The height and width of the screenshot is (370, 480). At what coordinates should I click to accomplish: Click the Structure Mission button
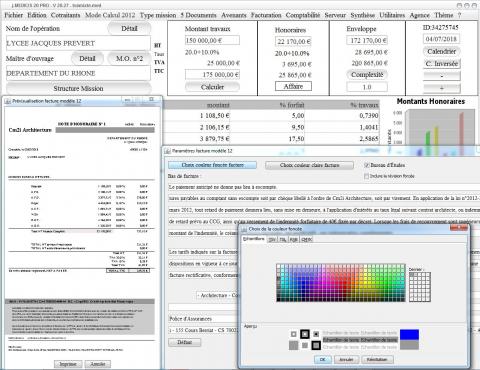click(x=78, y=89)
